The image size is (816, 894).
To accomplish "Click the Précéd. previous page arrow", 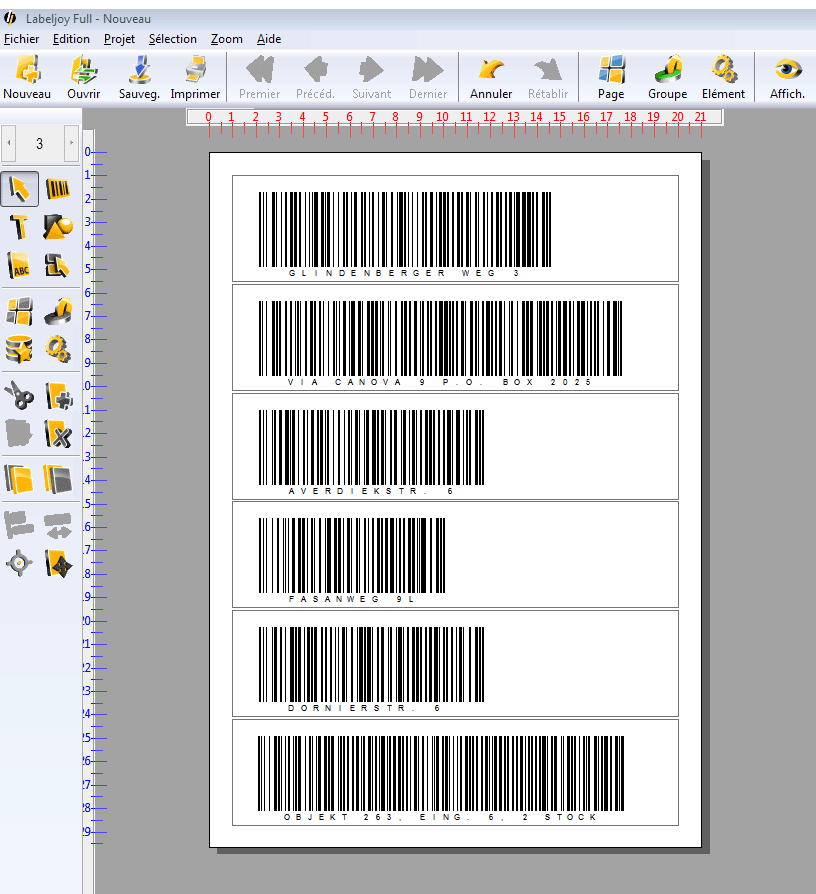I will click(x=315, y=77).
